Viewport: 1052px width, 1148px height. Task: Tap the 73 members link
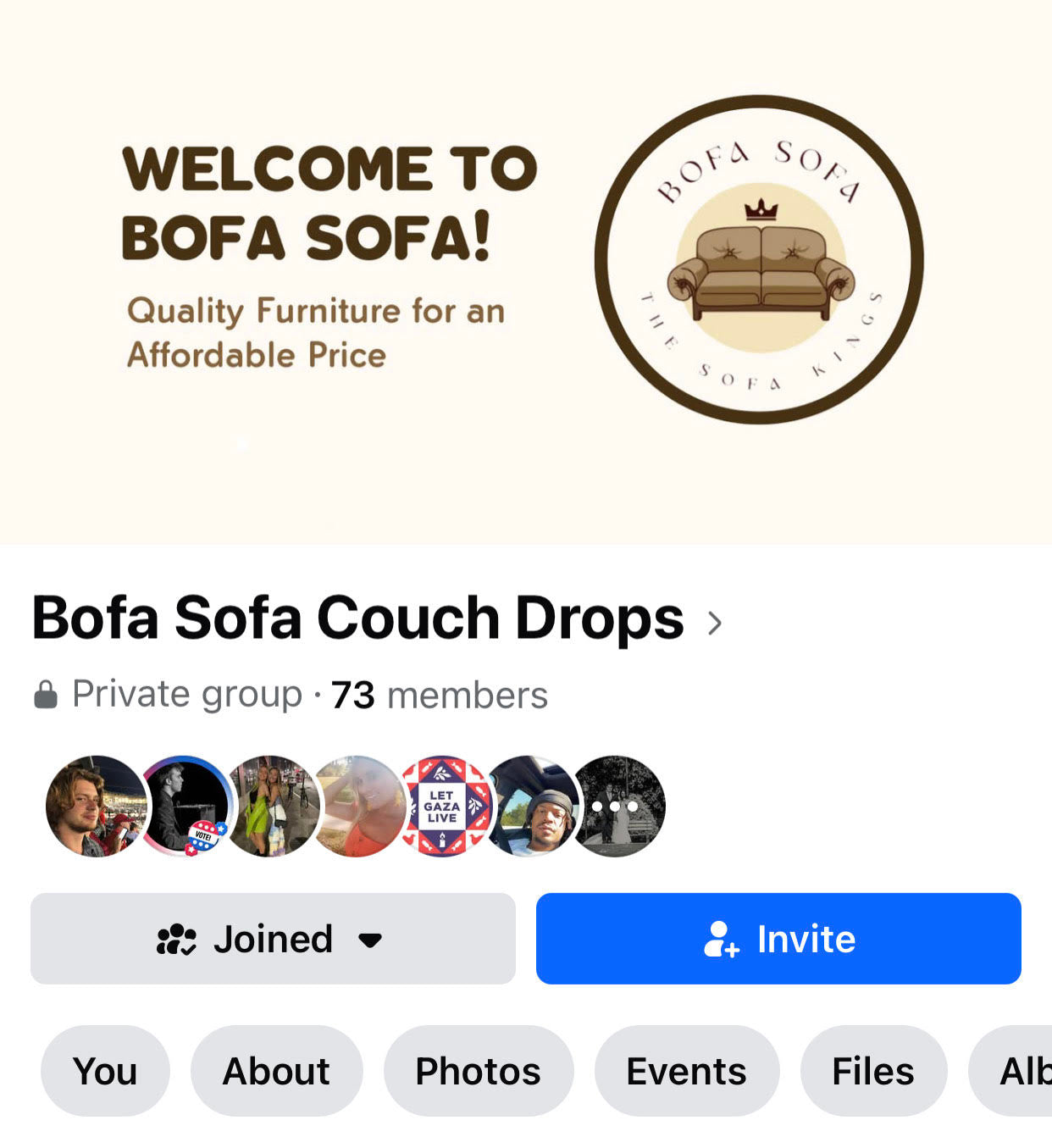(x=440, y=695)
